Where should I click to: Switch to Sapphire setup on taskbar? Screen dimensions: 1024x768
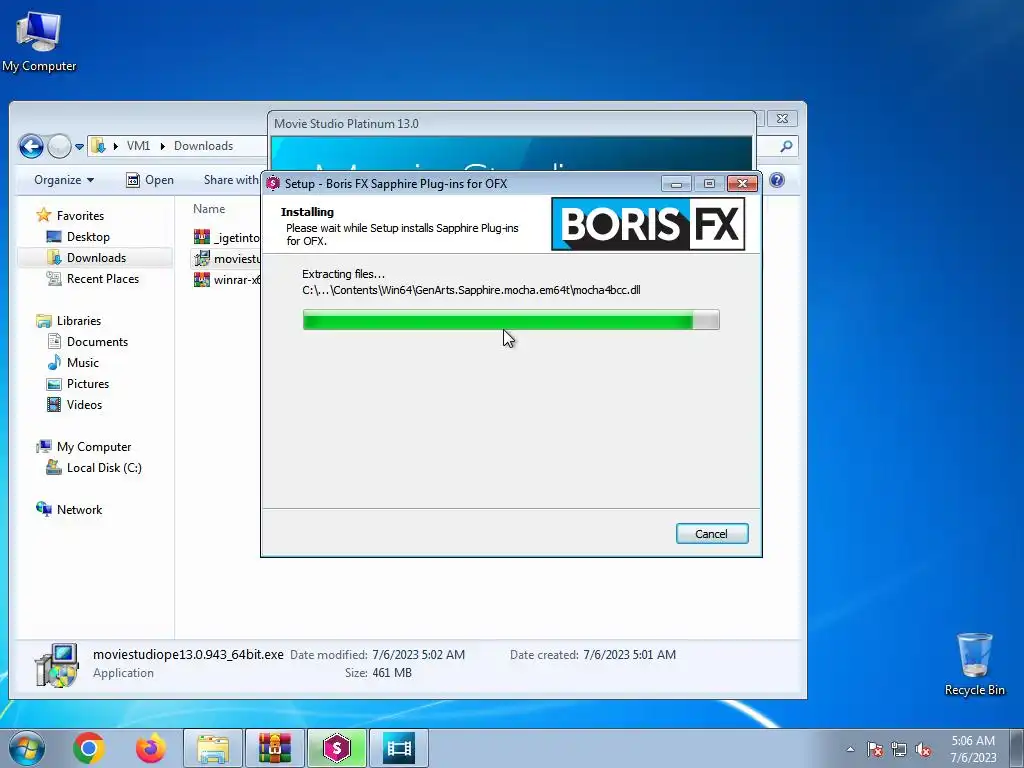(x=337, y=748)
